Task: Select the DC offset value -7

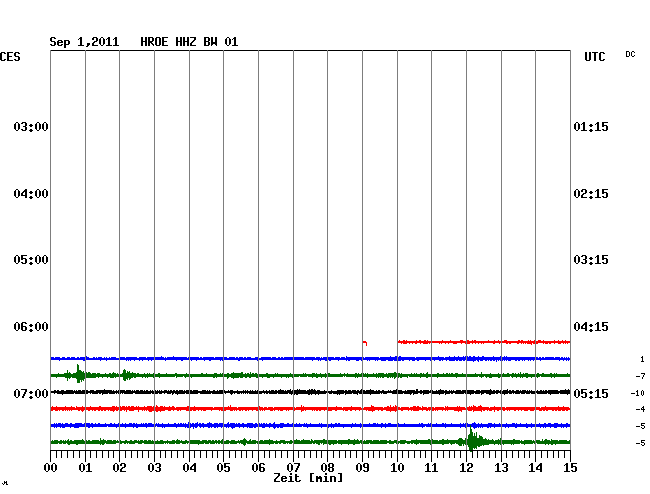Action: click(x=640, y=376)
